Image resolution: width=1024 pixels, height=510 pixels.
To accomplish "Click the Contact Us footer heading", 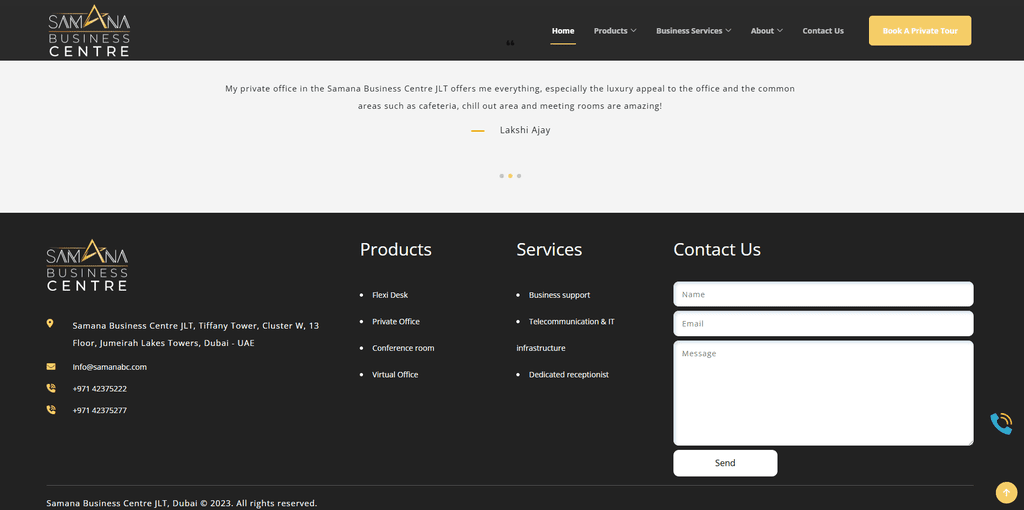I will [717, 249].
